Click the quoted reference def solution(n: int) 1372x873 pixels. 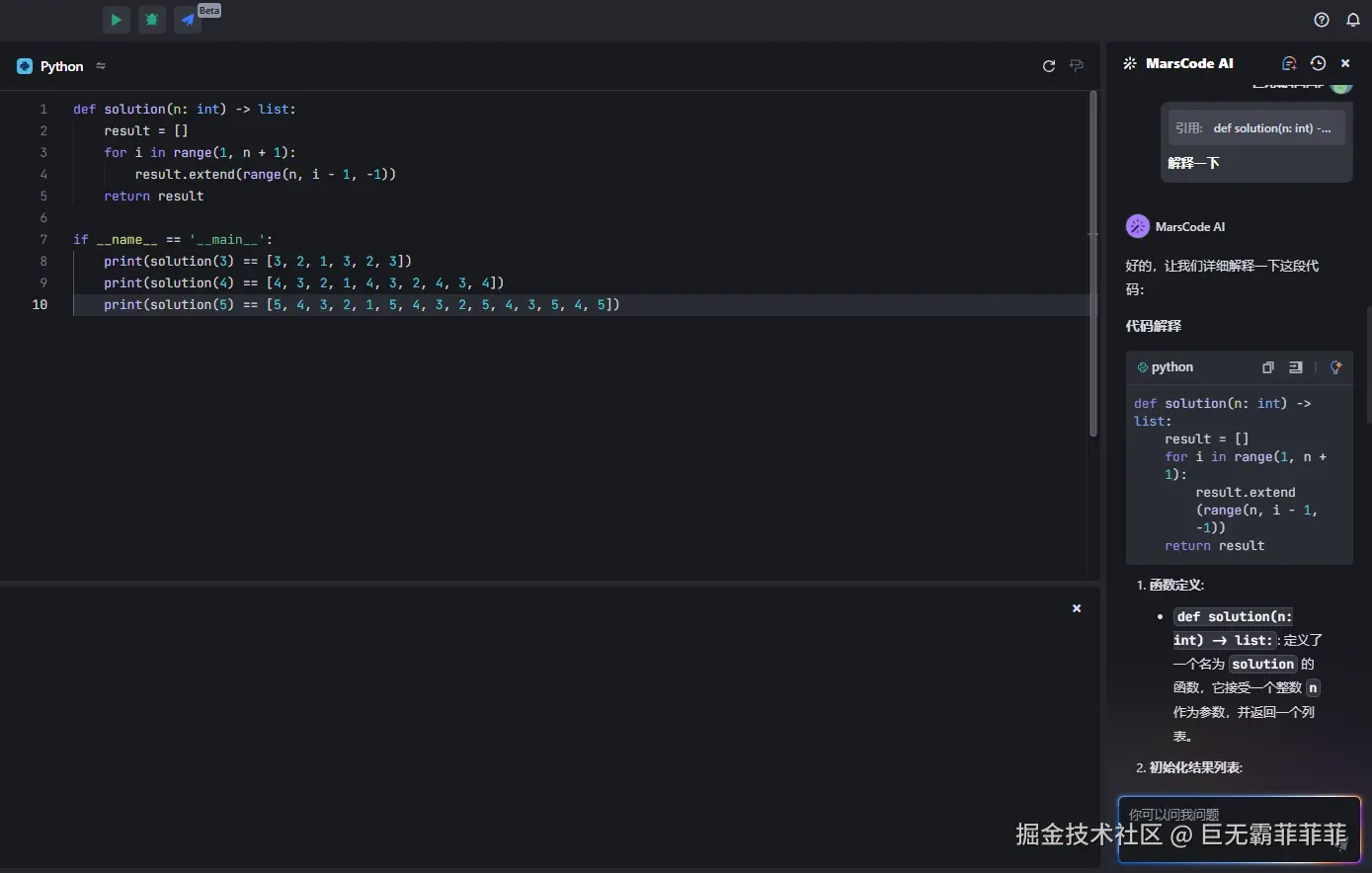(x=1255, y=126)
